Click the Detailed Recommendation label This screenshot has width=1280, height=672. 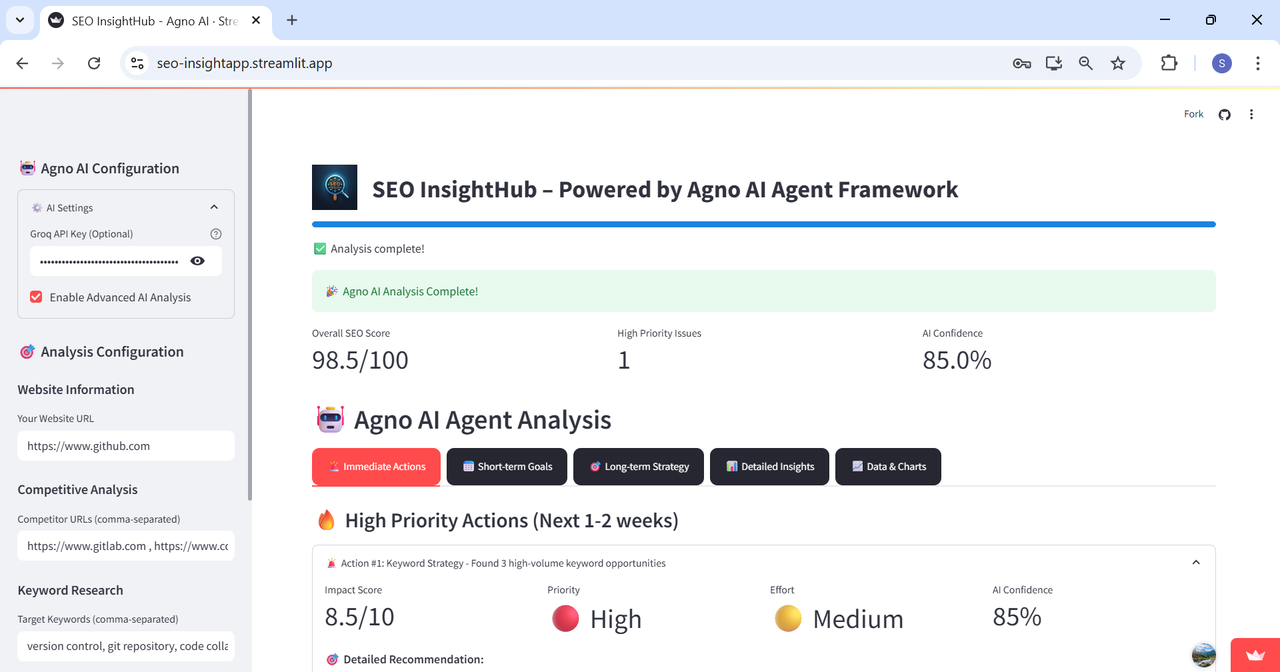click(x=405, y=659)
